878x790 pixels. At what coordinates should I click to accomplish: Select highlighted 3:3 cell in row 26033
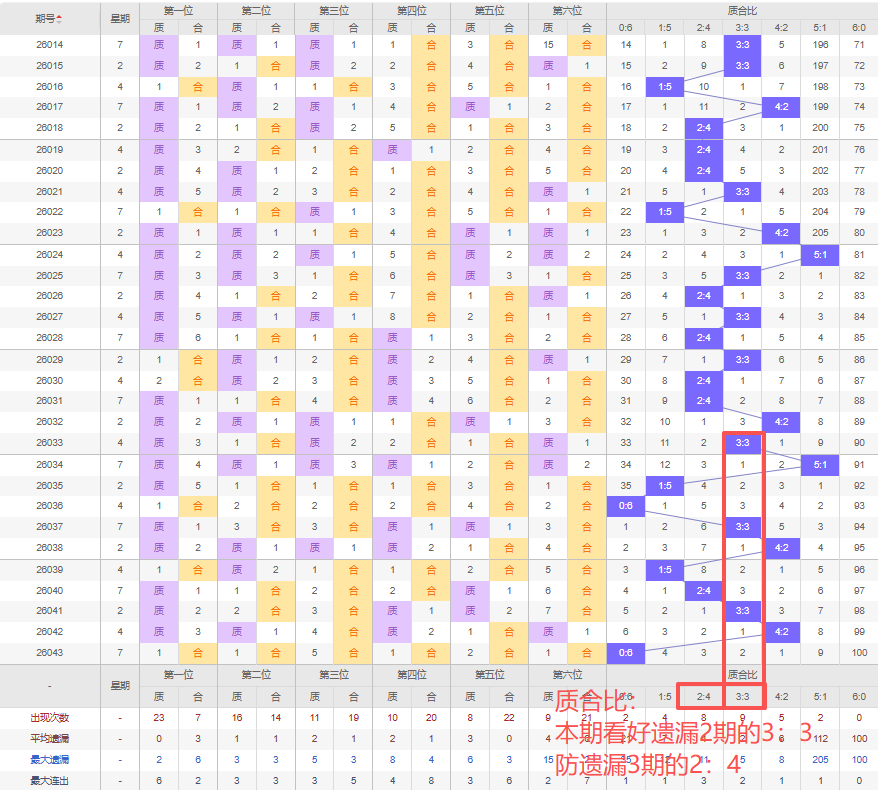[742, 442]
